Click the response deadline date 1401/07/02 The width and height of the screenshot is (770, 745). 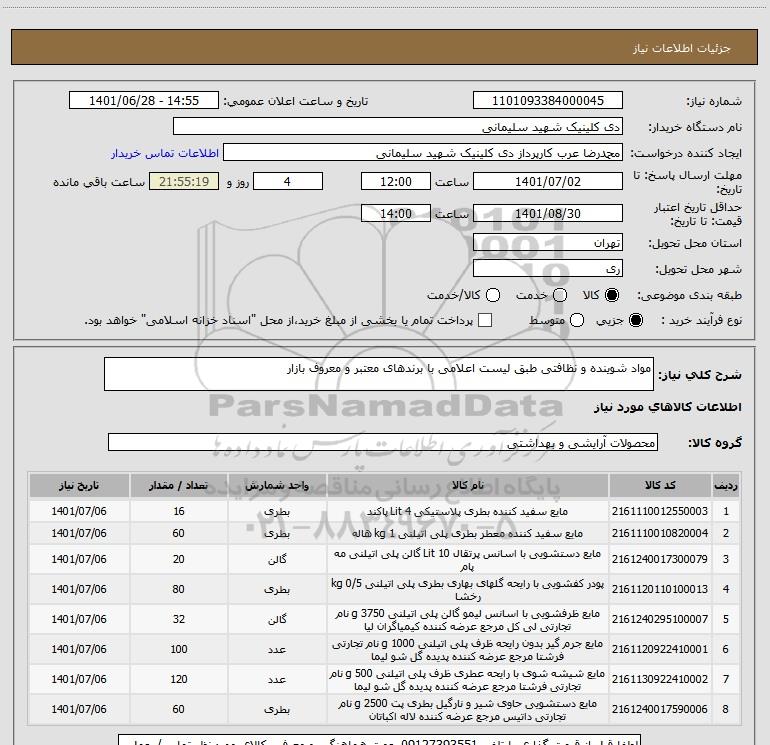[548, 181]
